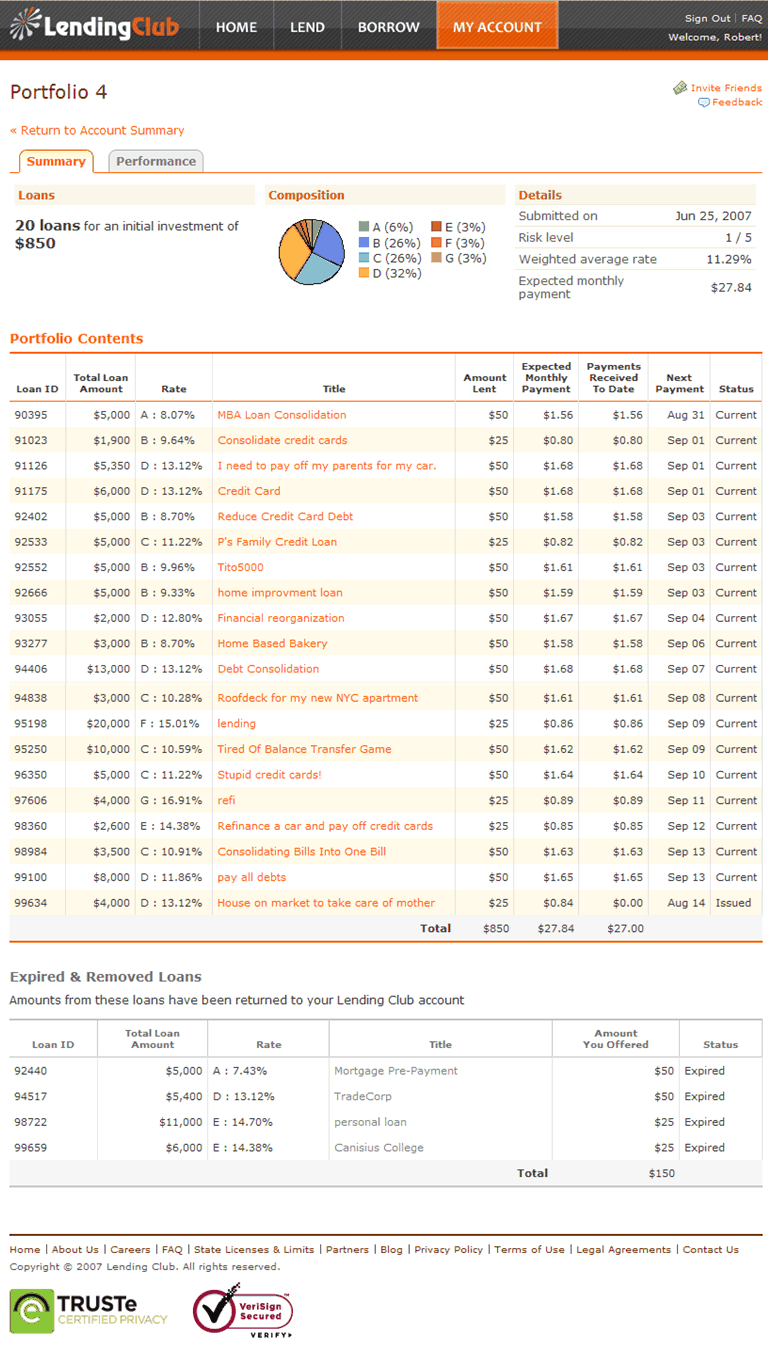Open the refi loan title
This screenshot has width=781, height=1345.
227,800
